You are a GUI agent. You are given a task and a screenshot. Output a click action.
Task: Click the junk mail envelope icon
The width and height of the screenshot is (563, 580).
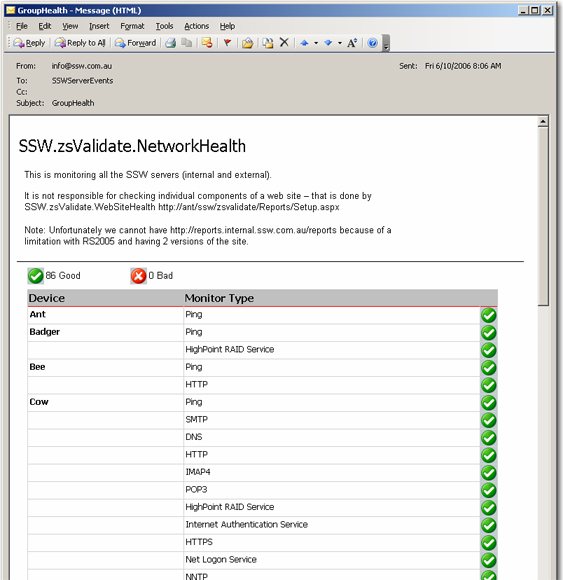tap(207, 43)
